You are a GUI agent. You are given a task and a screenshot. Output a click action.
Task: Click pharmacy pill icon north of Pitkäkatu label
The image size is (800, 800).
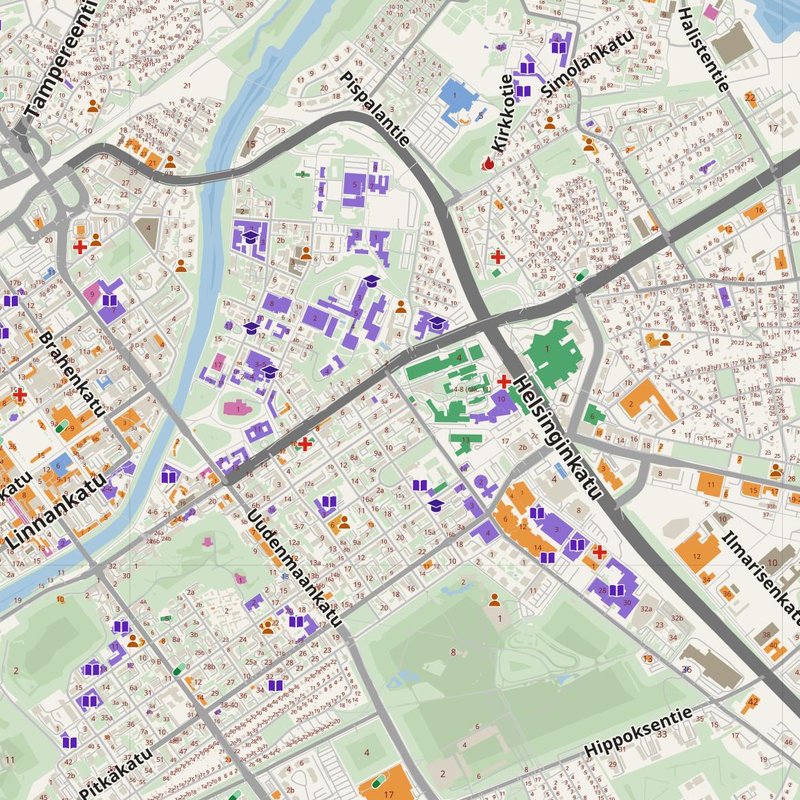coord(179,668)
